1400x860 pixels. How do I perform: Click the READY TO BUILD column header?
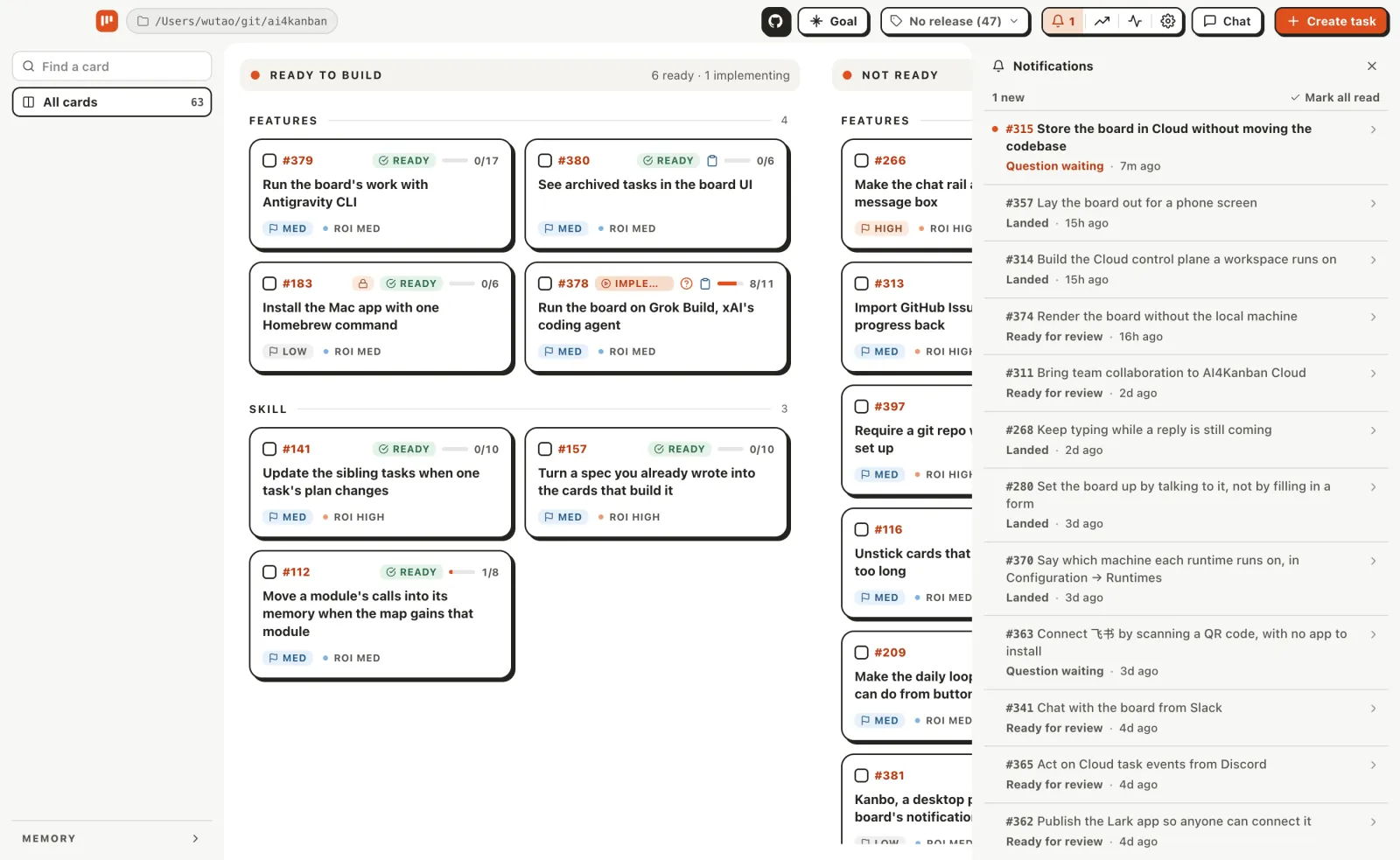(x=520, y=75)
